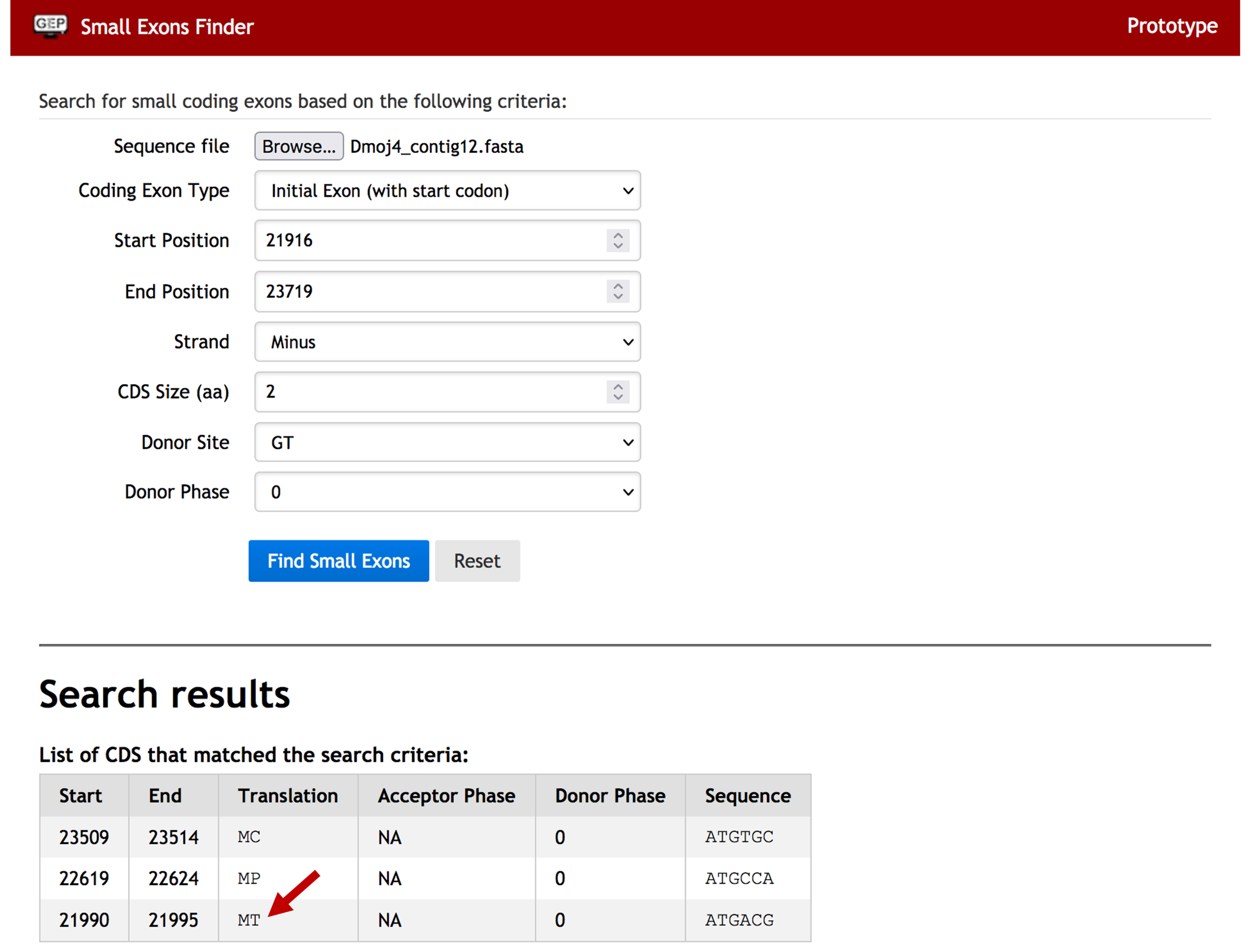Image resolution: width=1250 pixels, height=952 pixels.
Task: Click the Sequence column header
Action: [747, 796]
